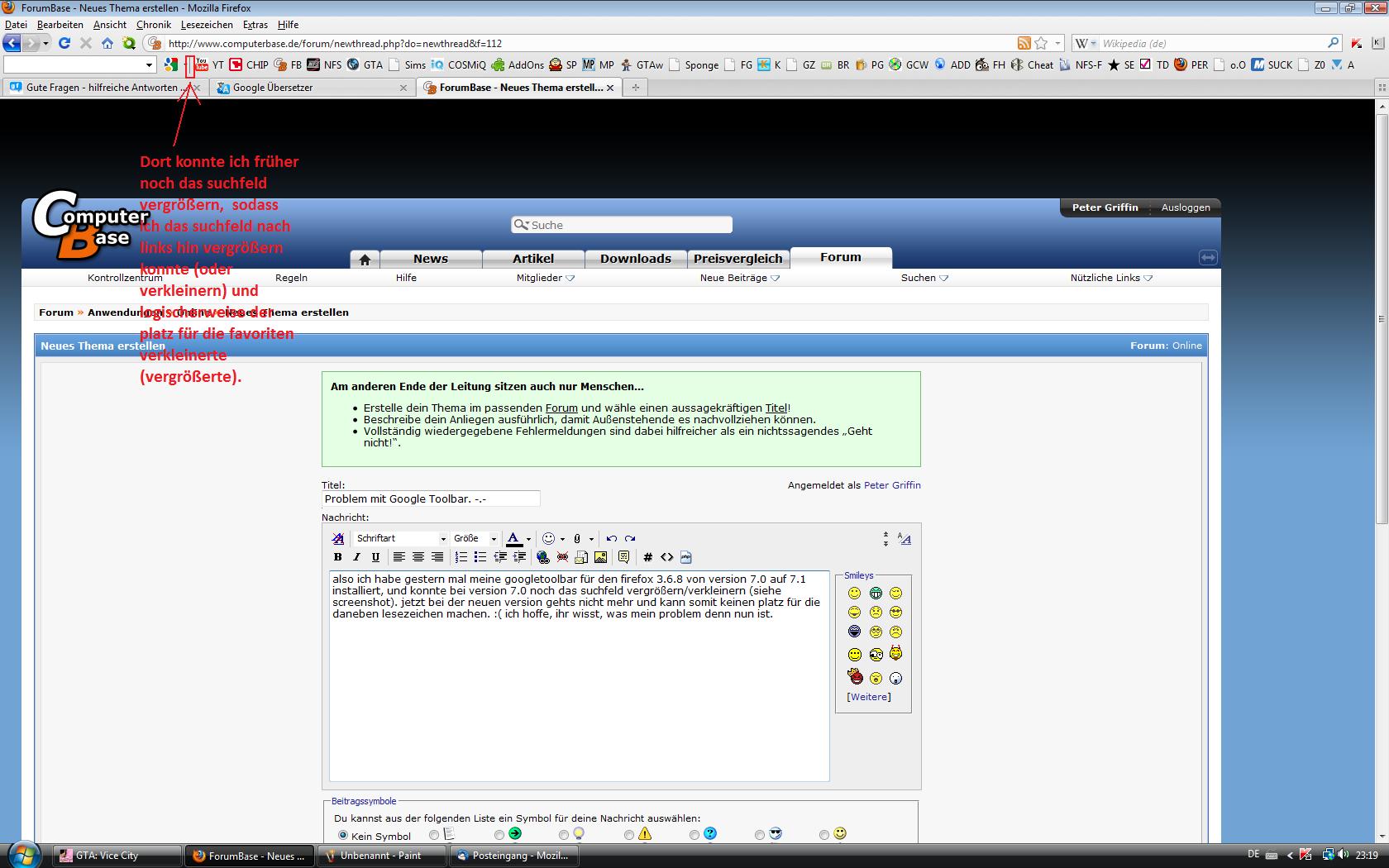Select the cool sunglasses post icon radio

760,835
